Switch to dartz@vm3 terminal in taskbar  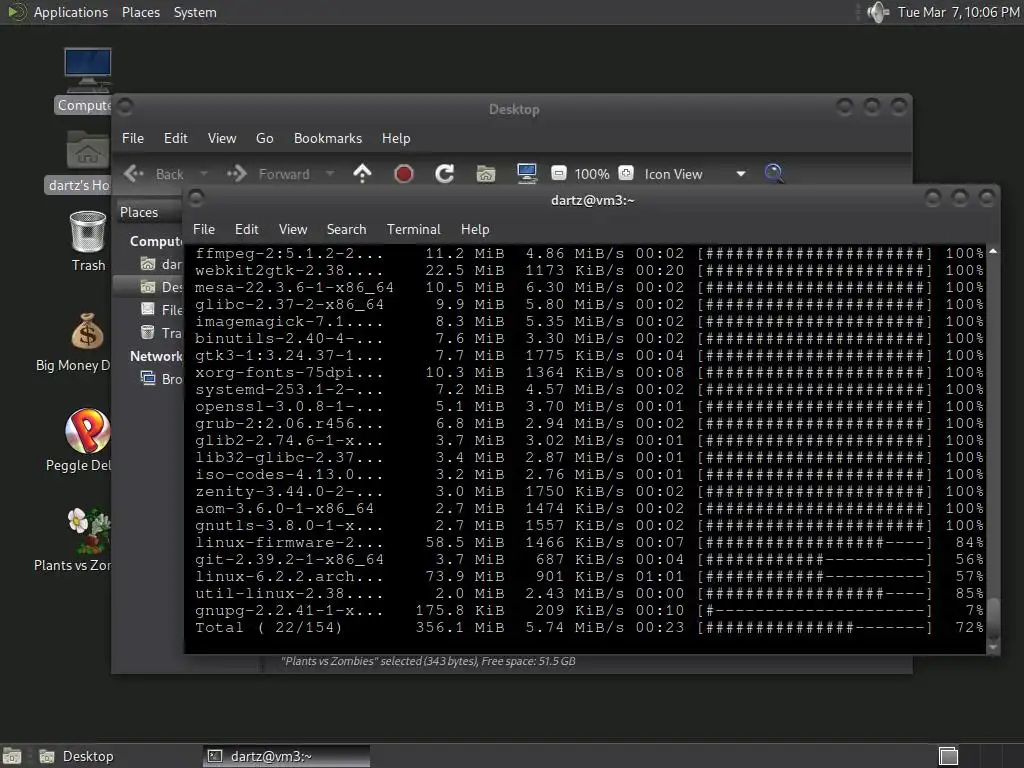click(286, 756)
